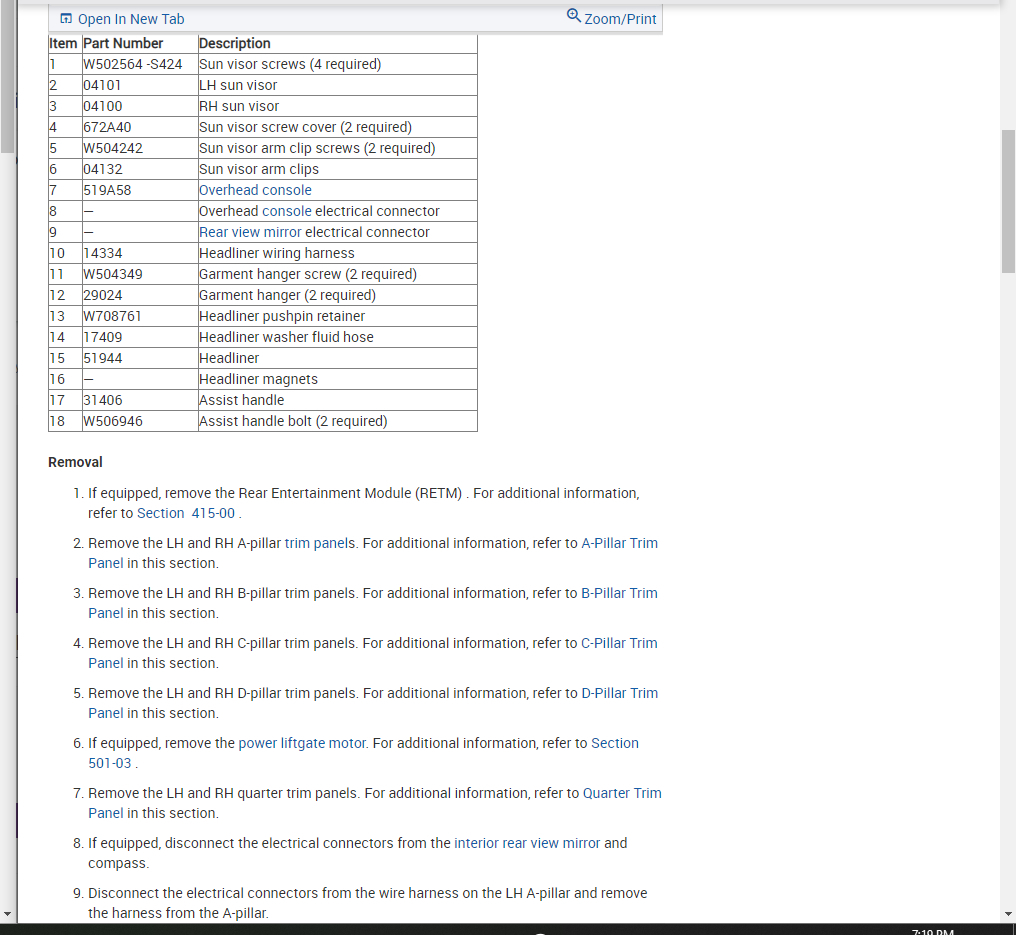Select part number 672A40 cell
This screenshot has height=935, width=1016.
click(x=140, y=127)
